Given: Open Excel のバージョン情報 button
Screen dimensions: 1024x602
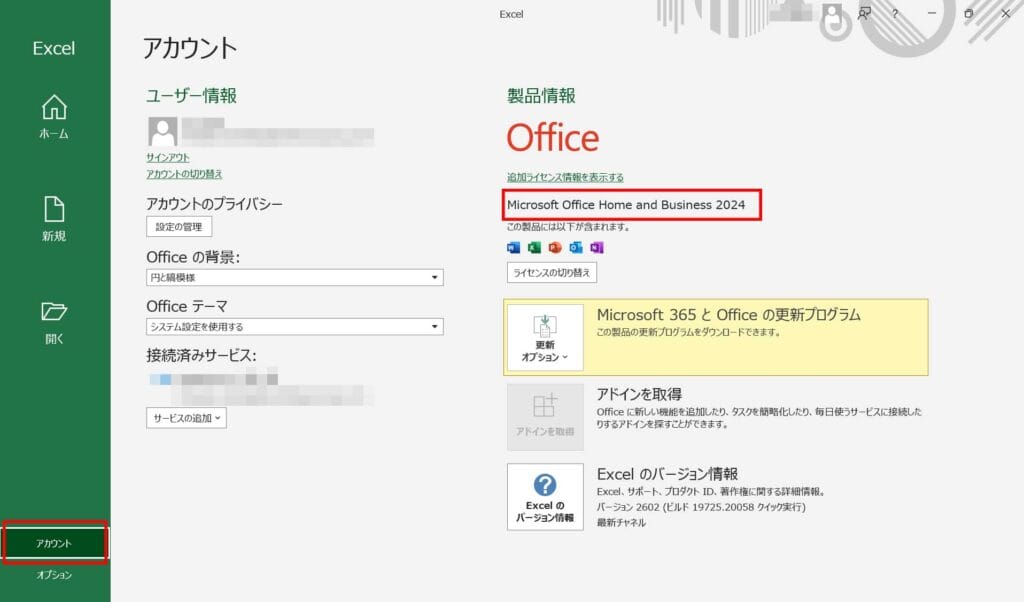Looking at the screenshot, I should coord(545,496).
